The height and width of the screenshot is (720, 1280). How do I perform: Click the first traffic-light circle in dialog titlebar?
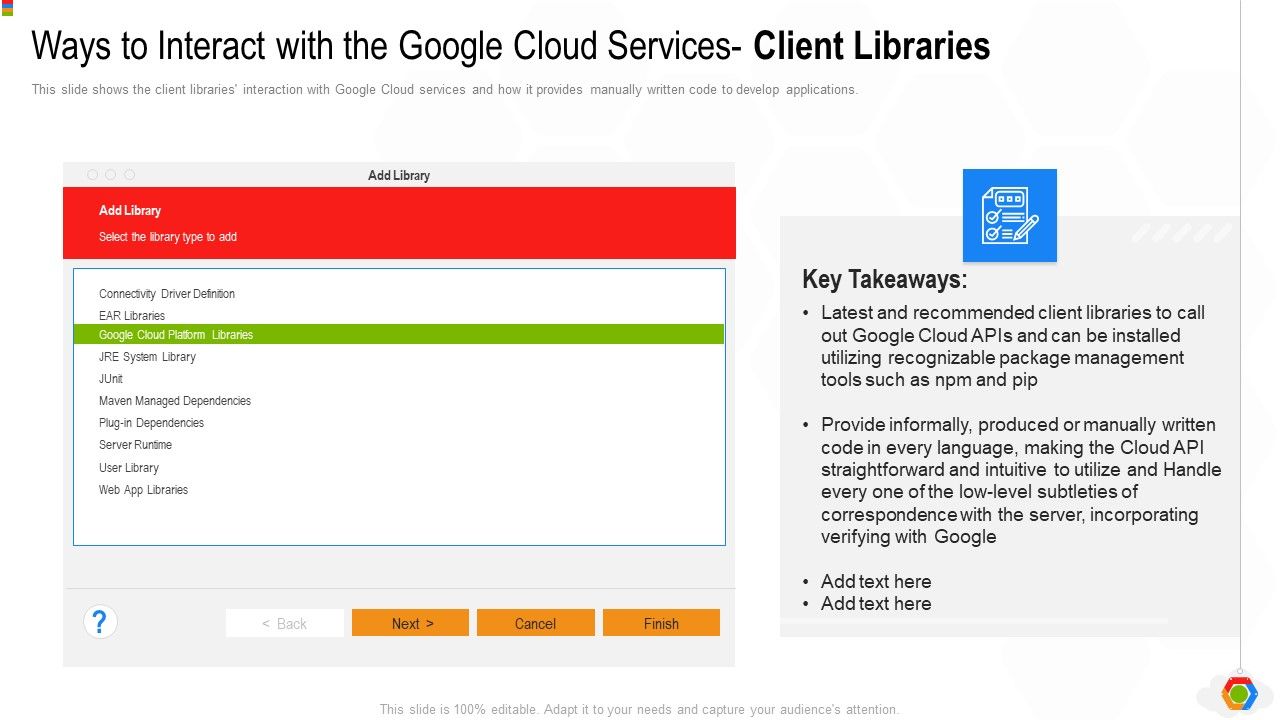92,173
